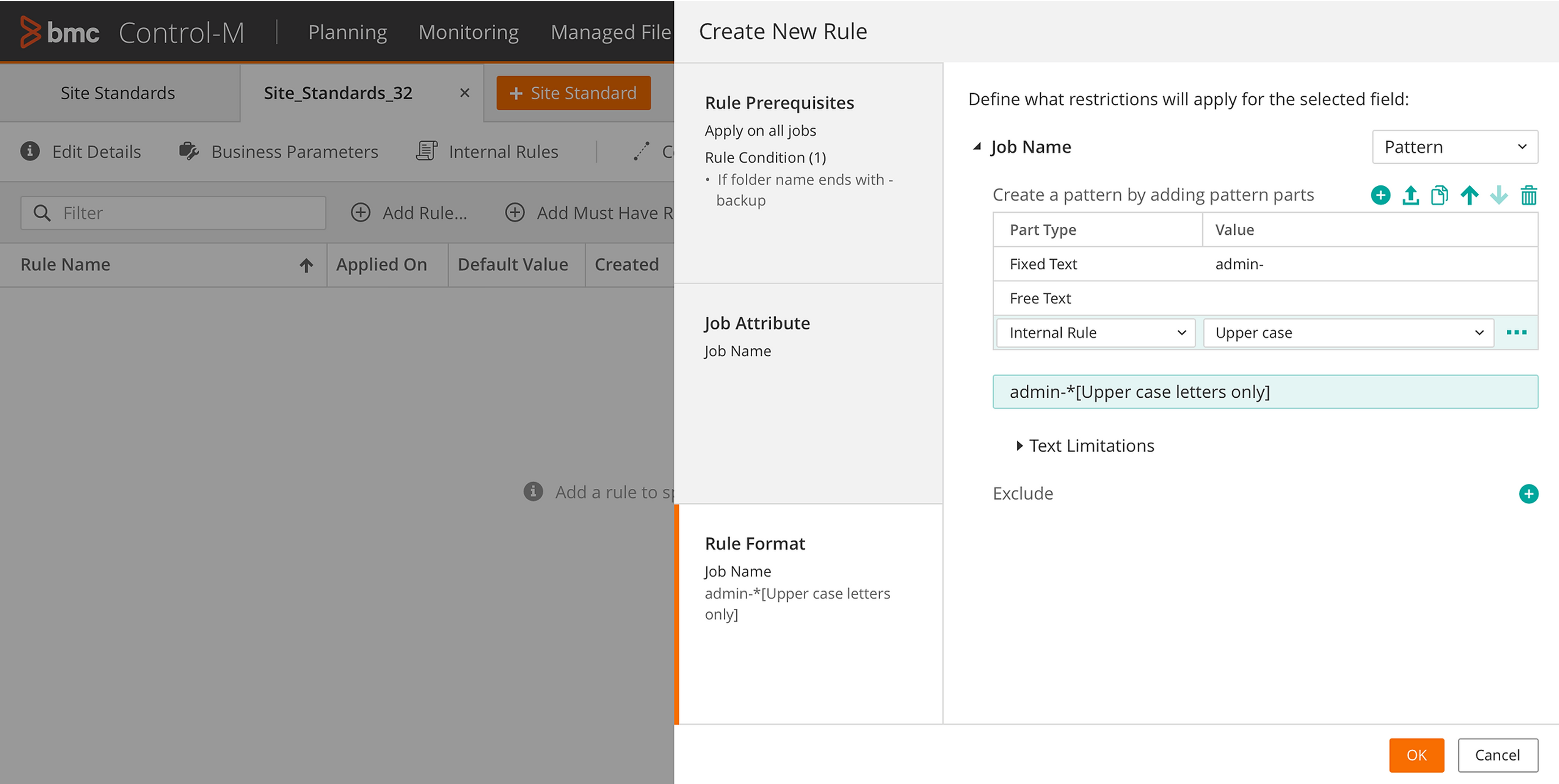
Task: Click the upload pattern part icon
Action: pyautogui.click(x=1411, y=195)
